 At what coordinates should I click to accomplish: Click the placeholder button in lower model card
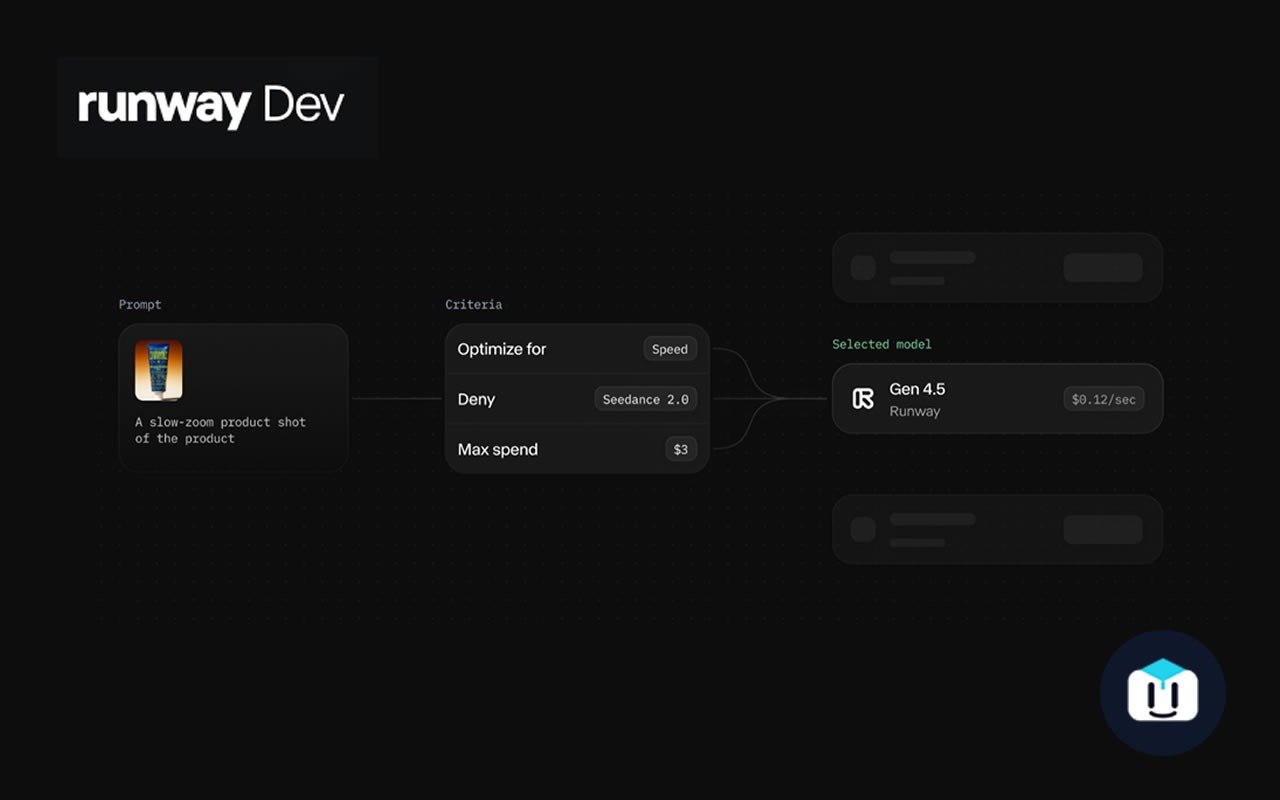[1103, 529]
